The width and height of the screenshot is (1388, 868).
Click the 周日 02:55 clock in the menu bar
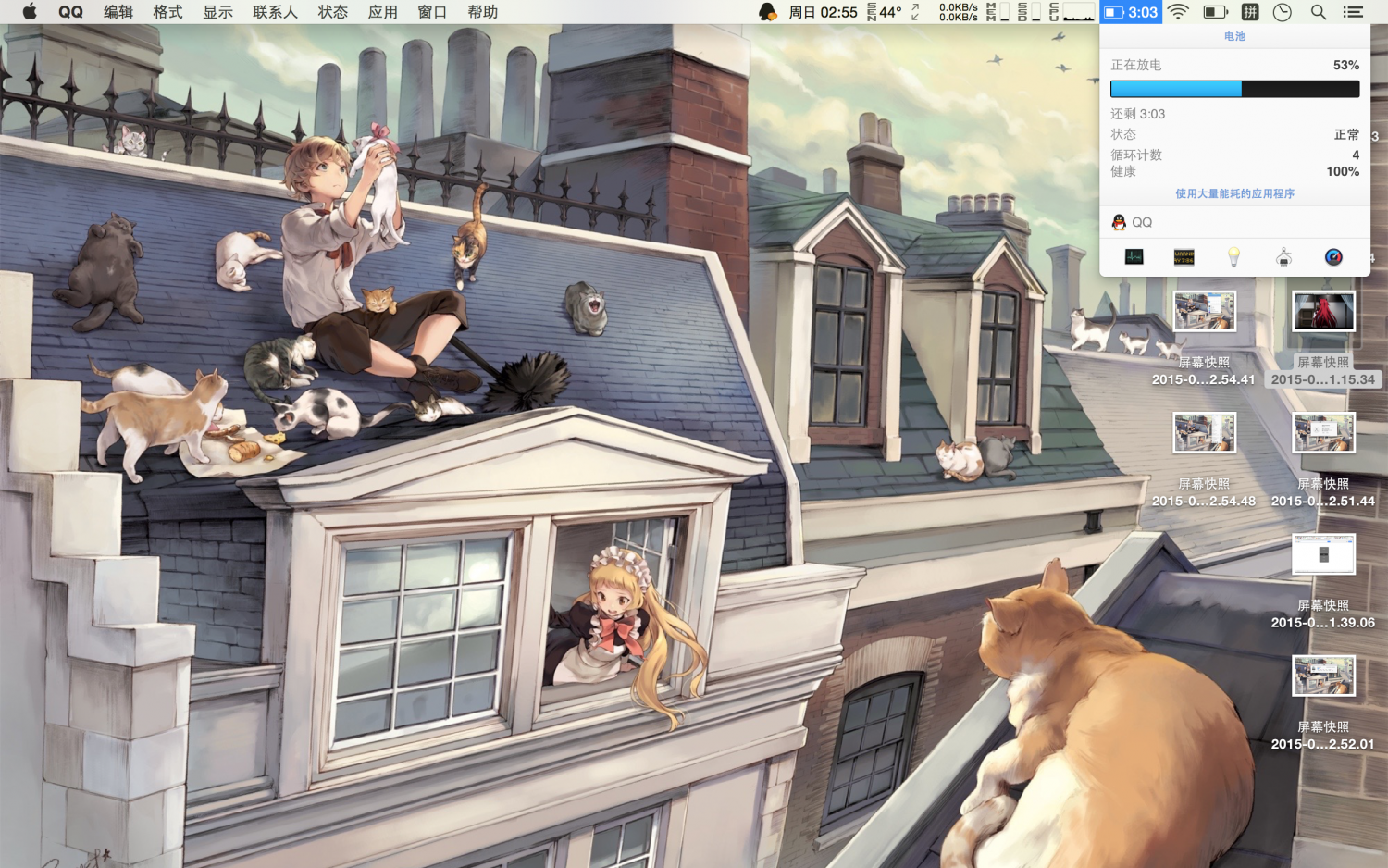tap(823, 12)
